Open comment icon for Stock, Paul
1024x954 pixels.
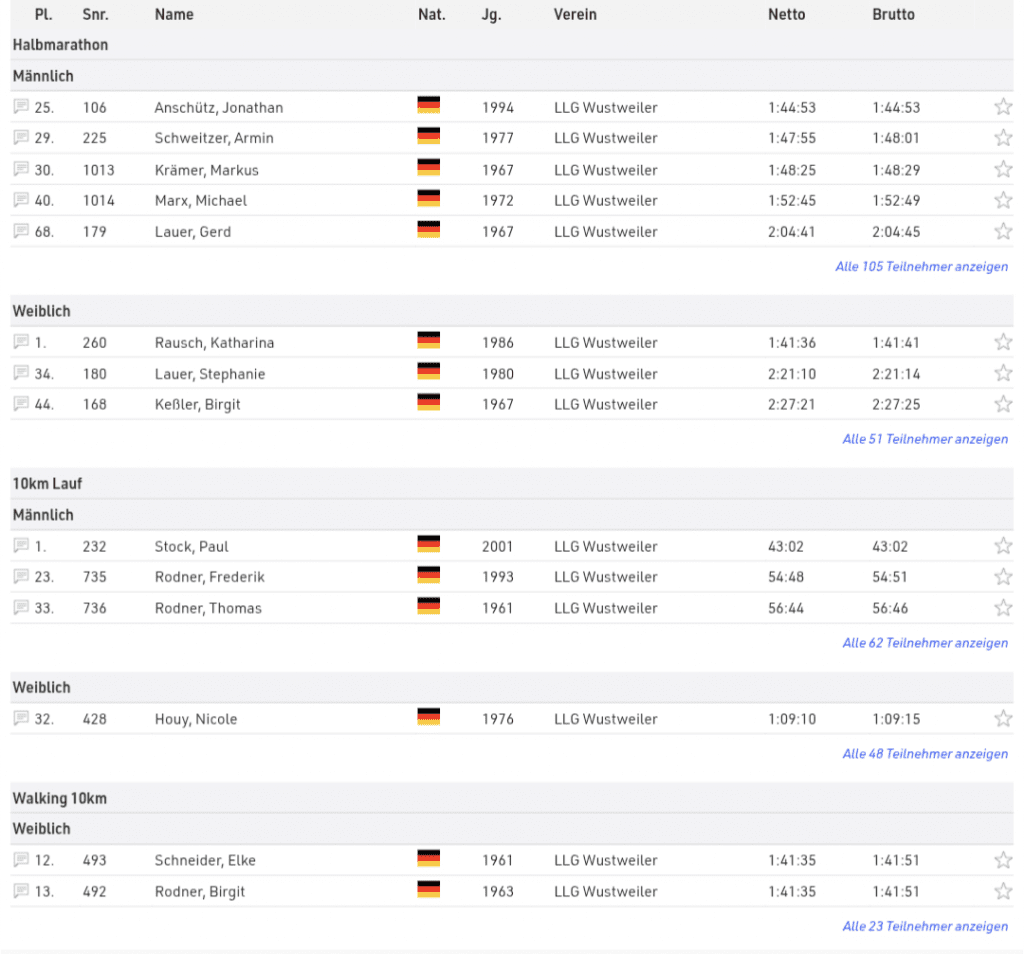(x=21, y=546)
